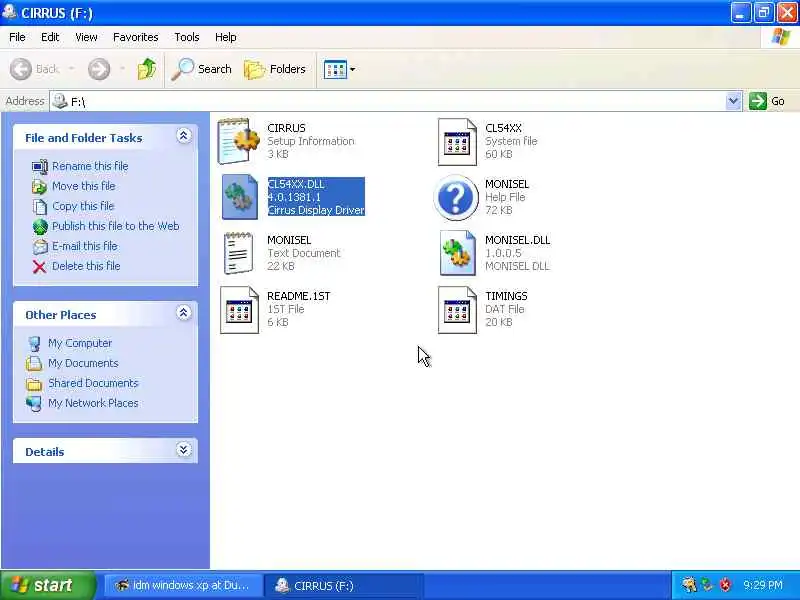
Task: Open the Favorites menu
Action: pyautogui.click(x=136, y=37)
